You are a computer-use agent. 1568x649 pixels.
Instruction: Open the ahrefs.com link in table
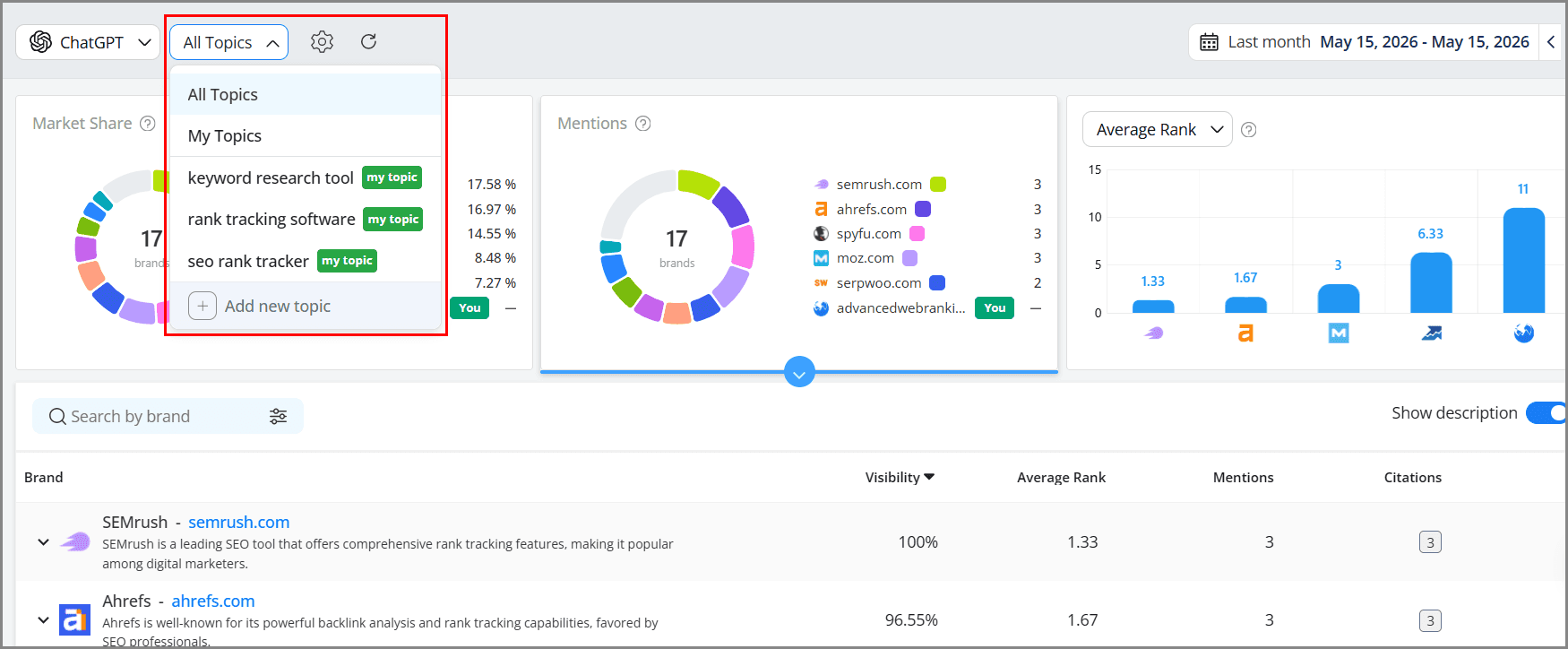coord(213,601)
